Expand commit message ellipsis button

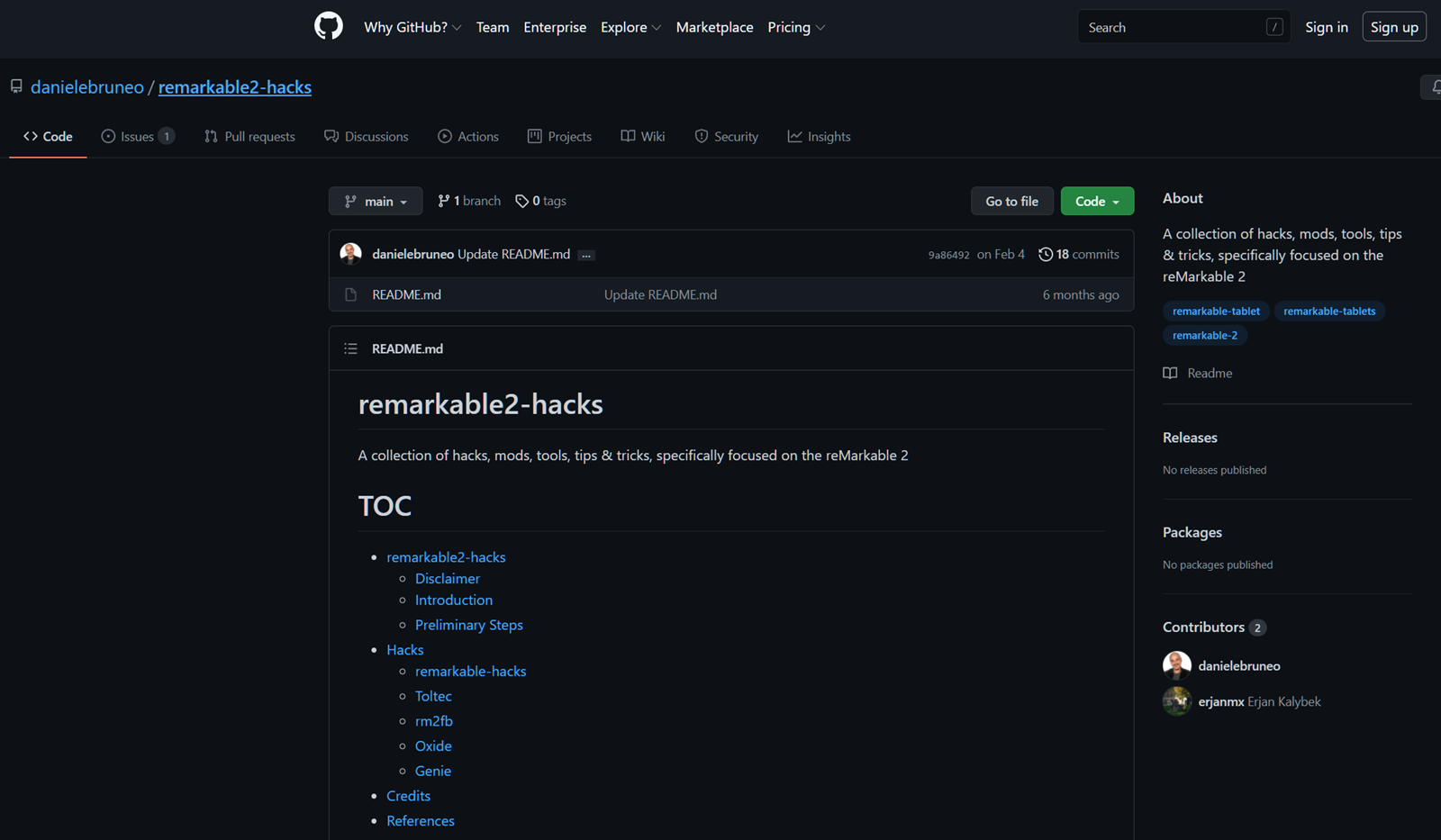tap(586, 255)
